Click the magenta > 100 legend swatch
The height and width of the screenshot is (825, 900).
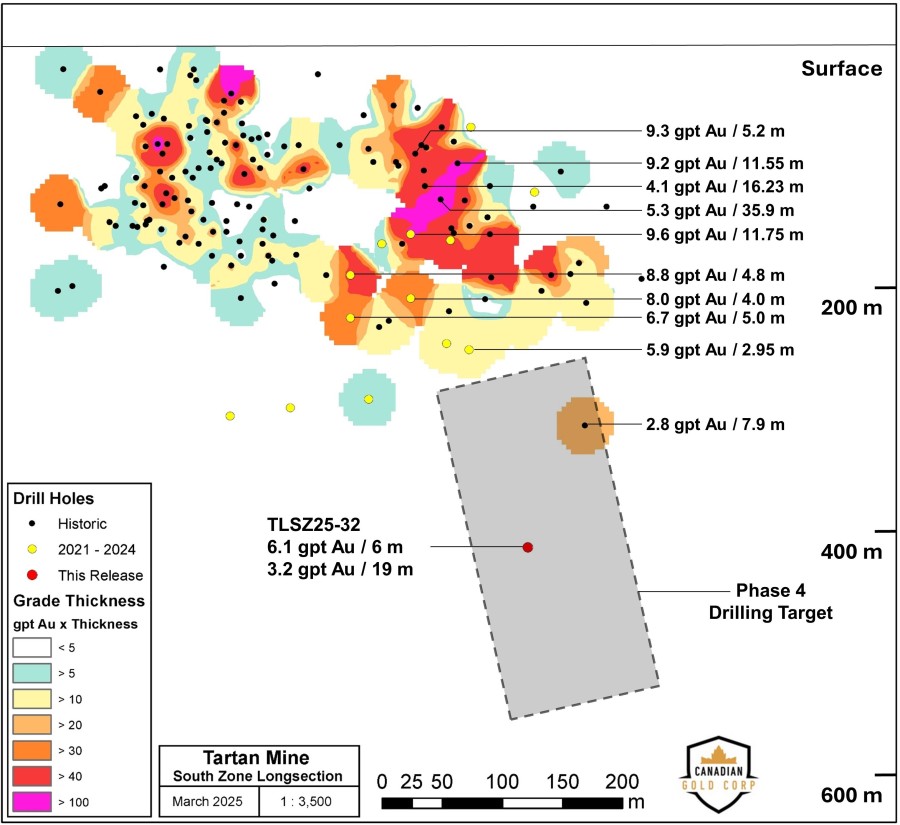tap(32, 802)
